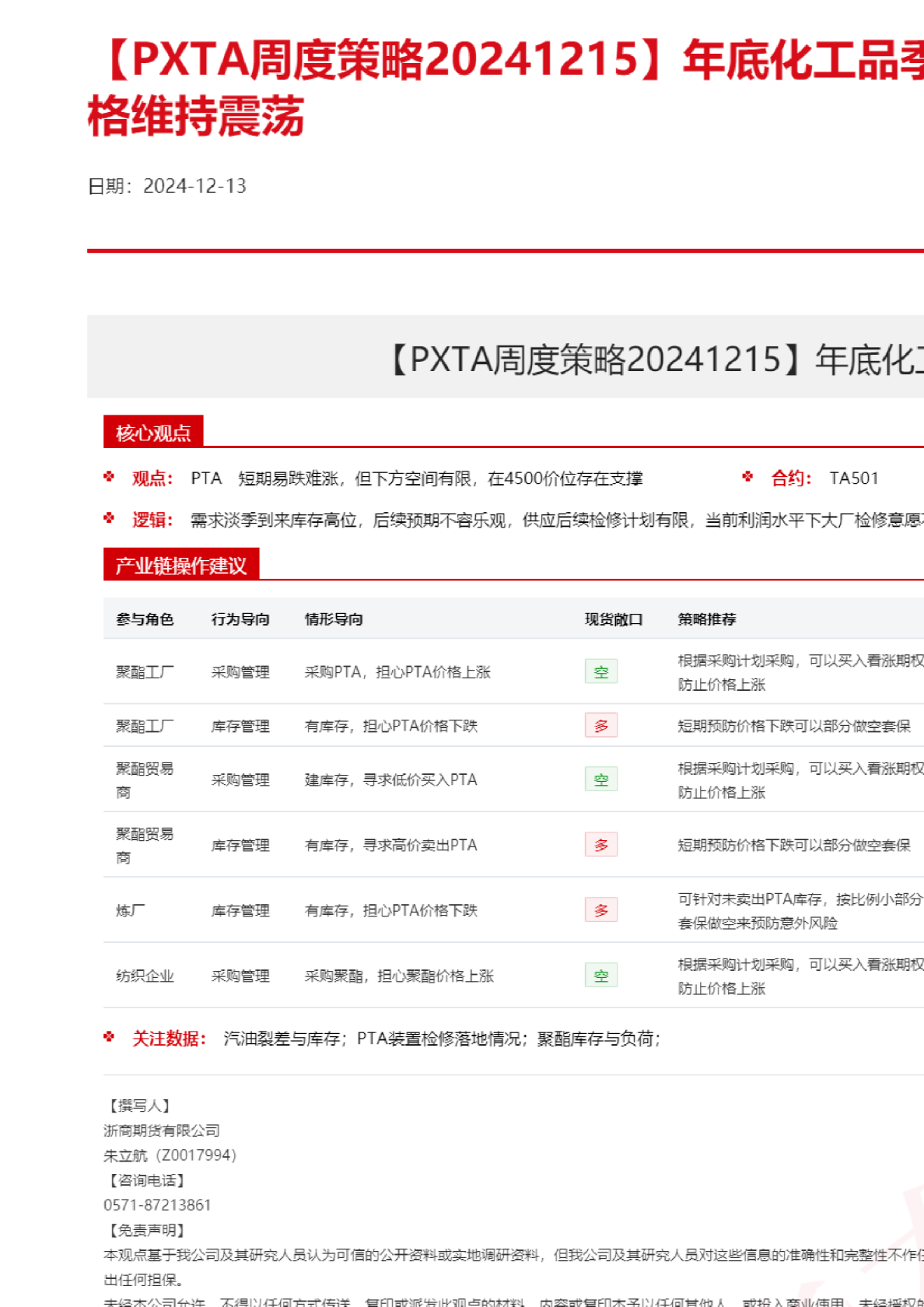Select the 产业链操作建议 section tab
Image resolution: width=924 pixels, height=1307 pixels.
click(180, 566)
